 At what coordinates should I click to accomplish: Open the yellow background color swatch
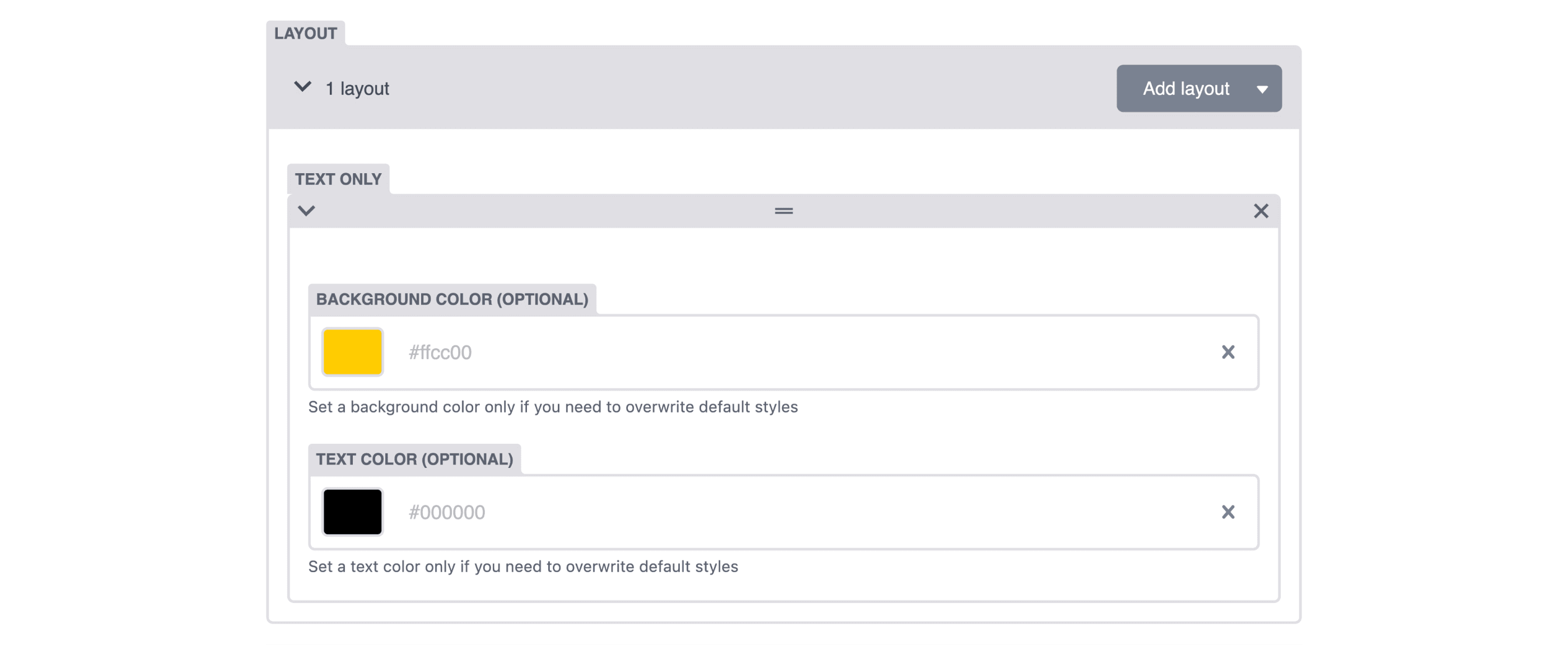click(352, 352)
